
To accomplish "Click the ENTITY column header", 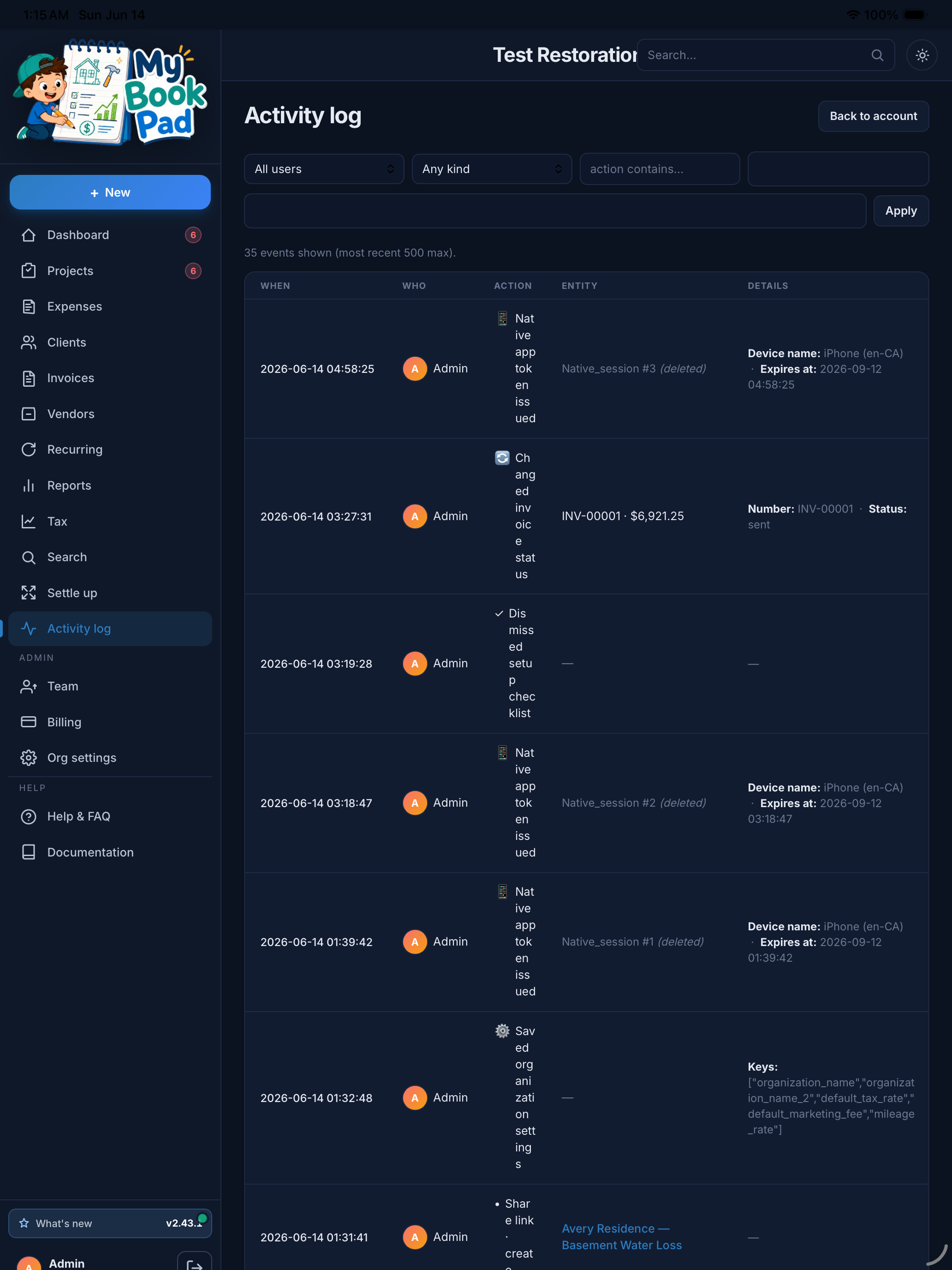I will [x=580, y=285].
